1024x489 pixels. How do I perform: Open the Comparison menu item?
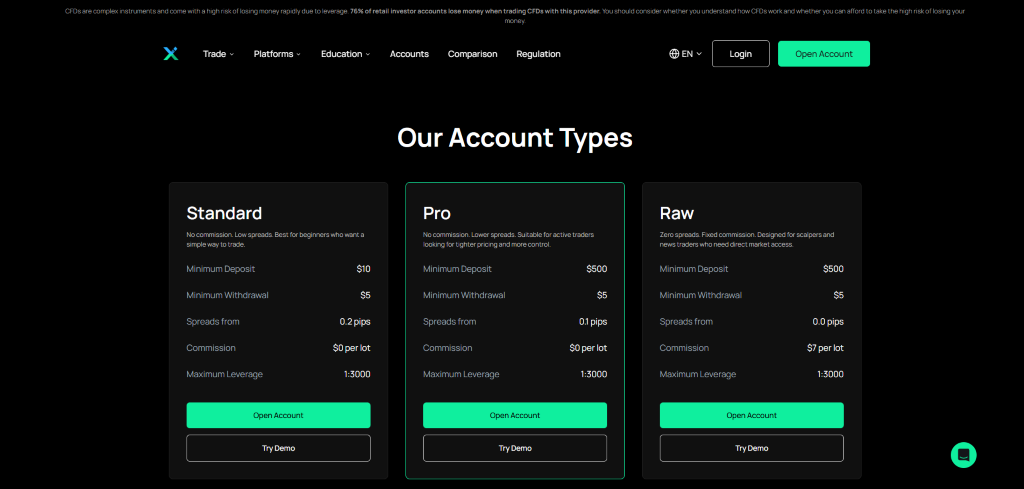tap(472, 54)
